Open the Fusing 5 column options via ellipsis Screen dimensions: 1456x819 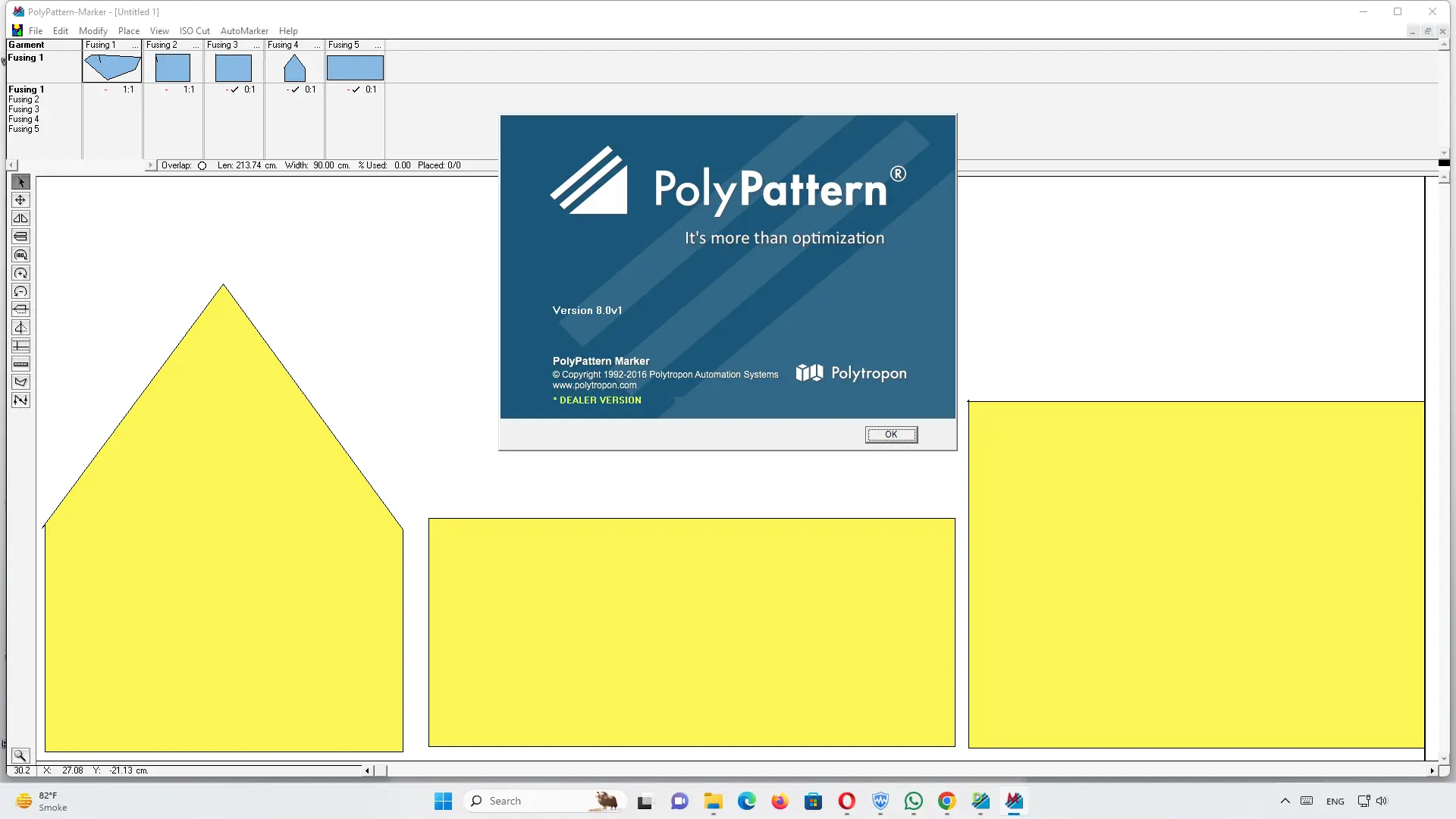click(377, 45)
